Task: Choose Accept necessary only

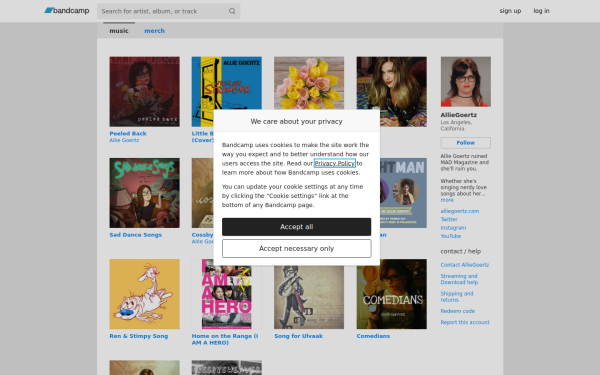Action: point(297,249)
